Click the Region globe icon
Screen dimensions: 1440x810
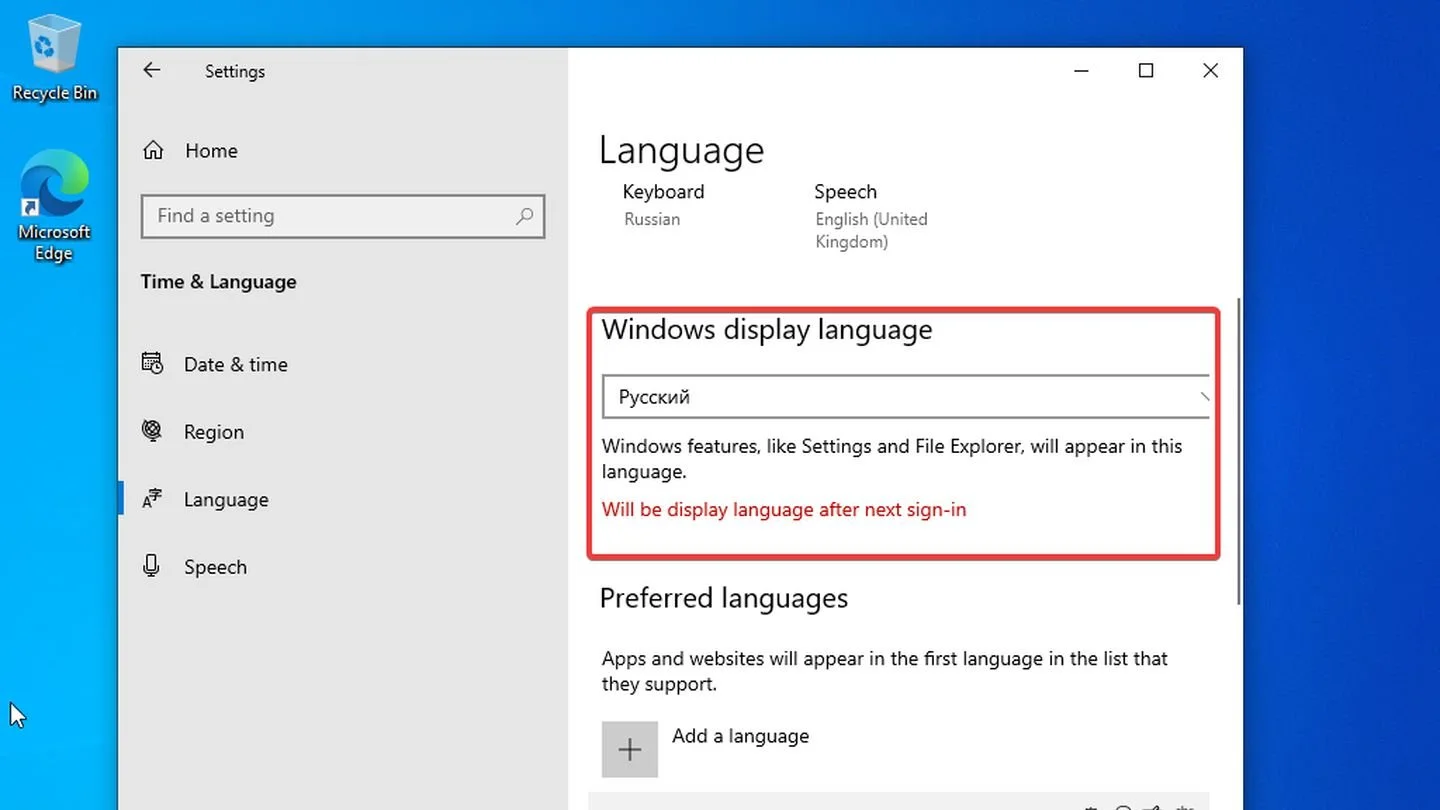click(152, 432)
